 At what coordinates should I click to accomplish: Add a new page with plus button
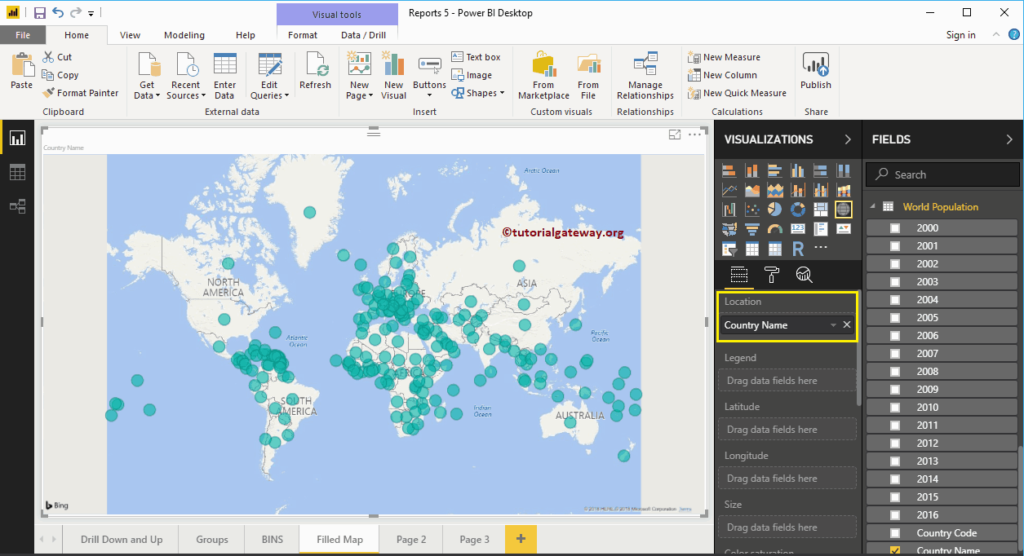(520, 539)
